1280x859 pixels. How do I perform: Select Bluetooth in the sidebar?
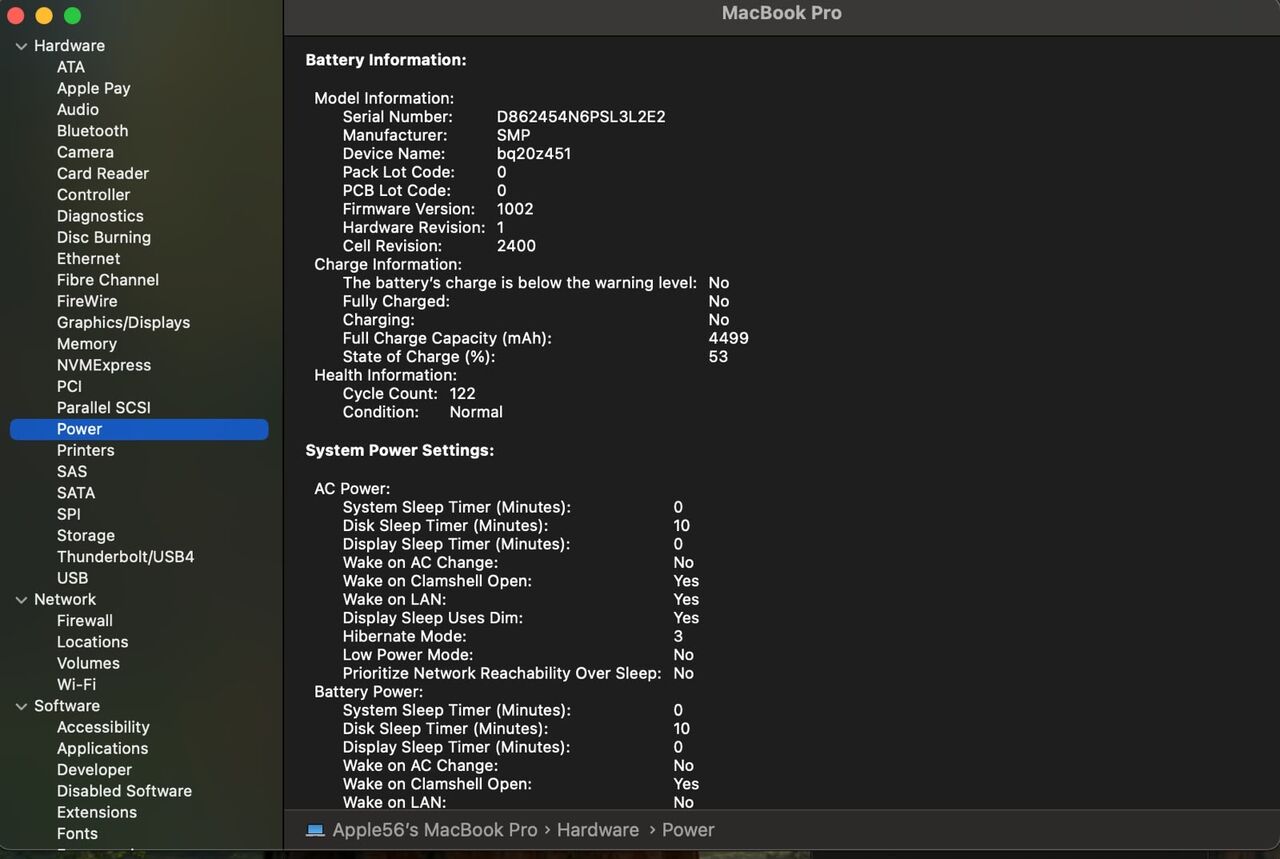(x=92, y=131)
